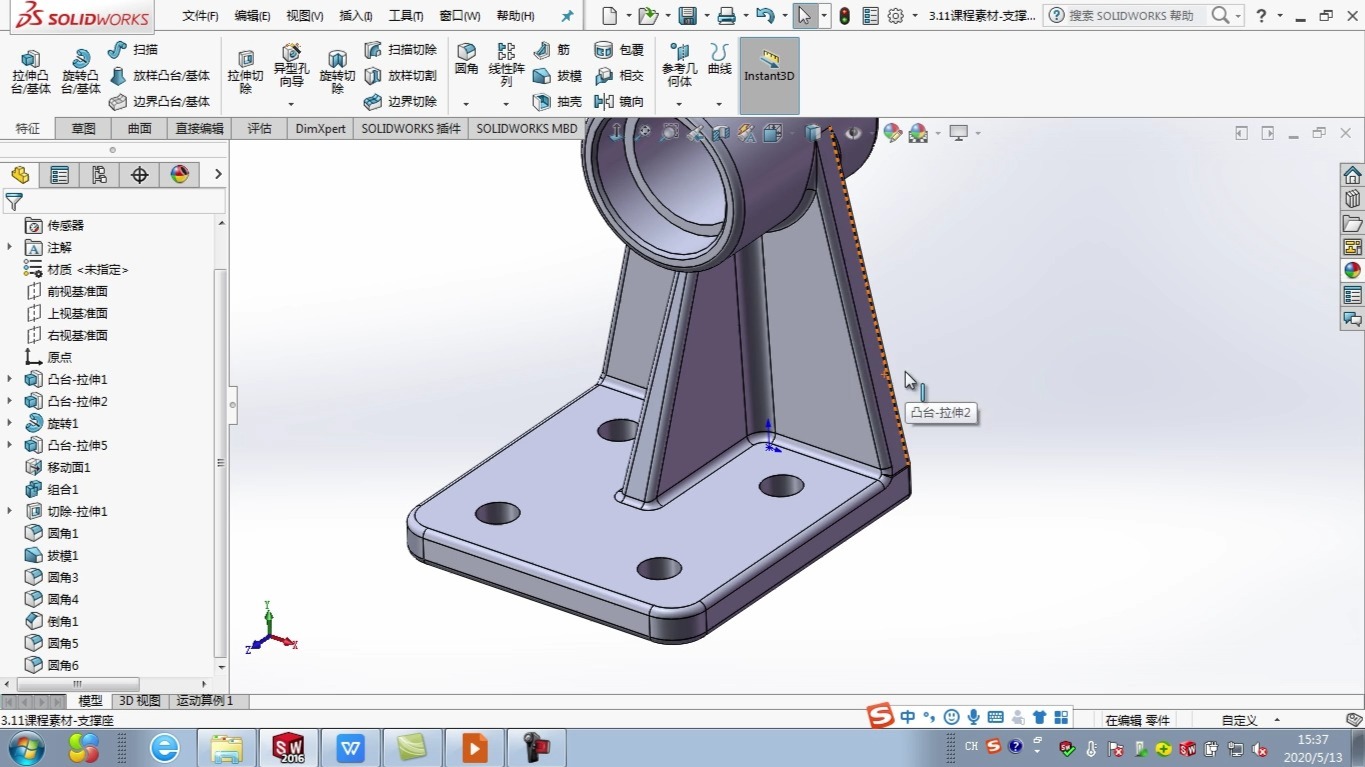This screenshot has height=767, width=1365.
Task: Open the 线性阵列 pattern dropdown arrow
Action: coord(506,104)
